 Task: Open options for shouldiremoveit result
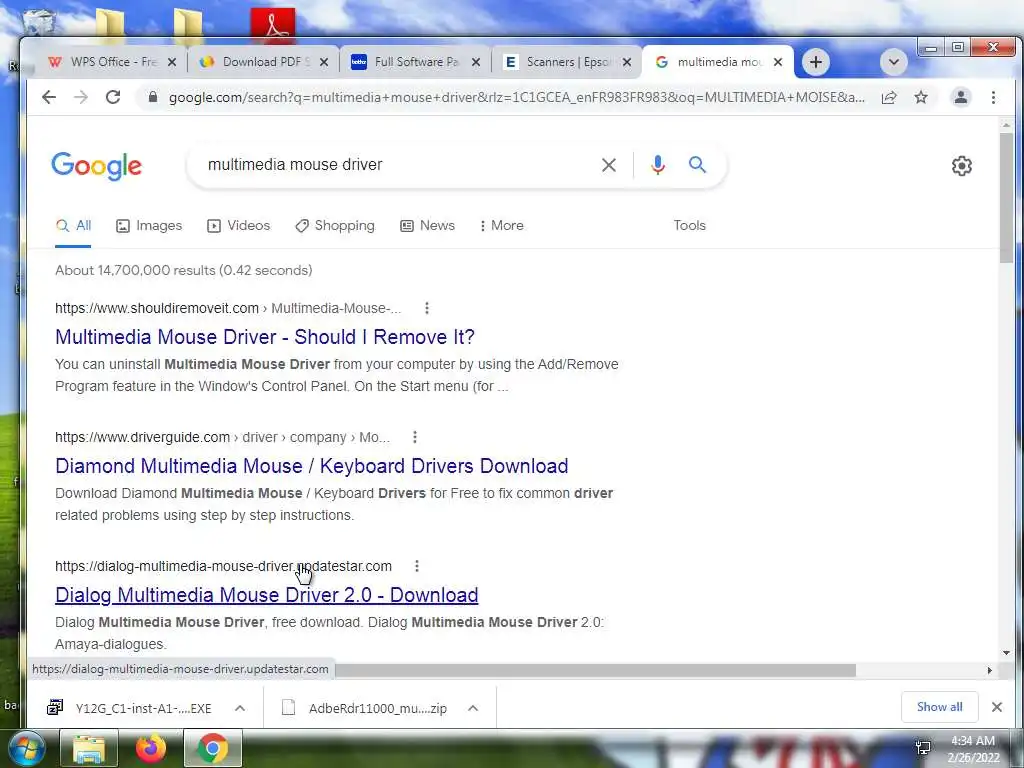tap(427, 308)
